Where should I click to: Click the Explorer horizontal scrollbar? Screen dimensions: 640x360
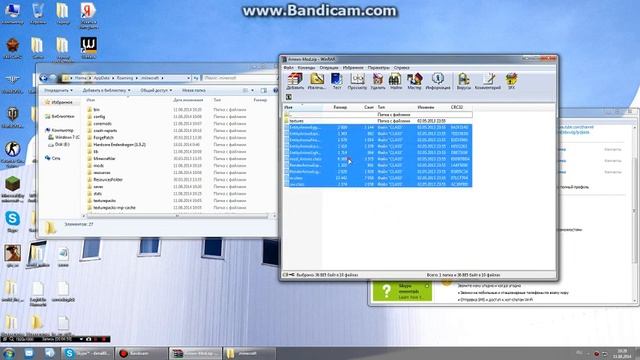point(176,216)
